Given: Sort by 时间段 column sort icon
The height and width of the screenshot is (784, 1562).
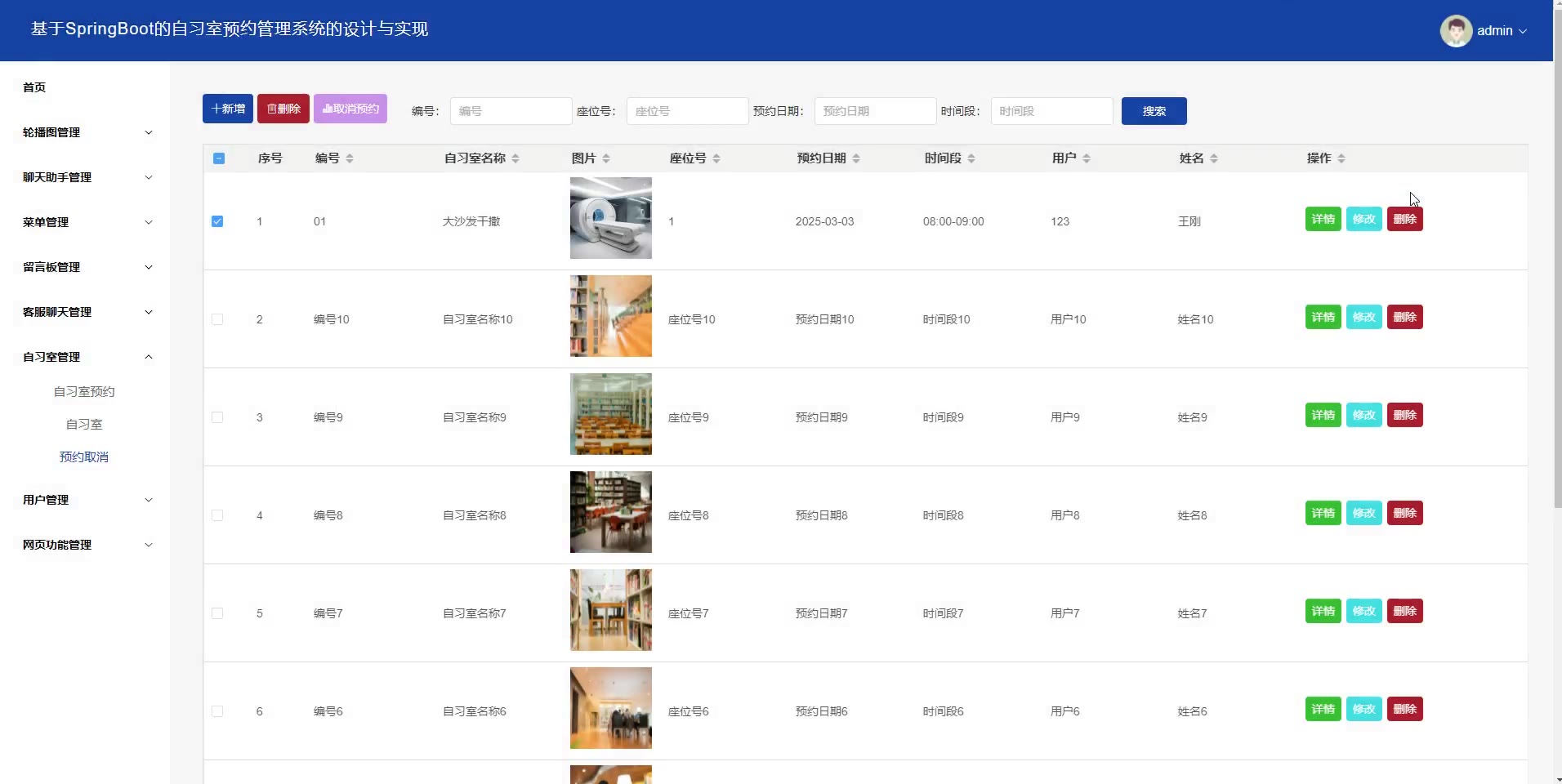Looking at the screenshot, I should tap(971, 158).
